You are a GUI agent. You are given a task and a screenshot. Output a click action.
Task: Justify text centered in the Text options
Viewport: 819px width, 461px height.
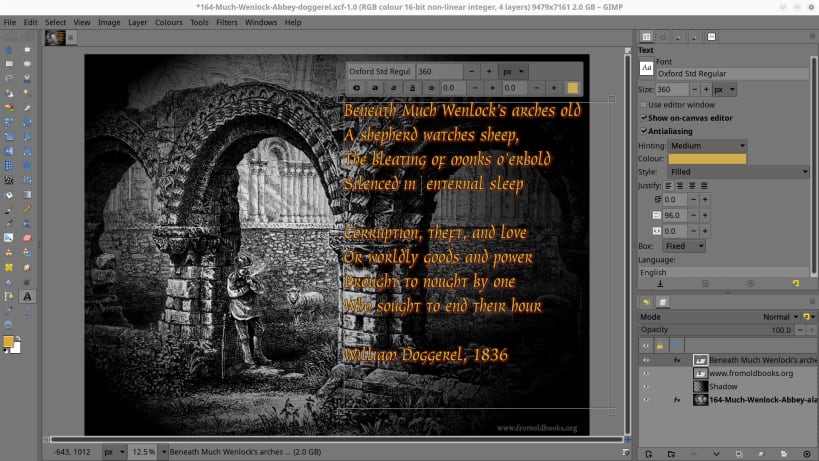click(680, 185)
